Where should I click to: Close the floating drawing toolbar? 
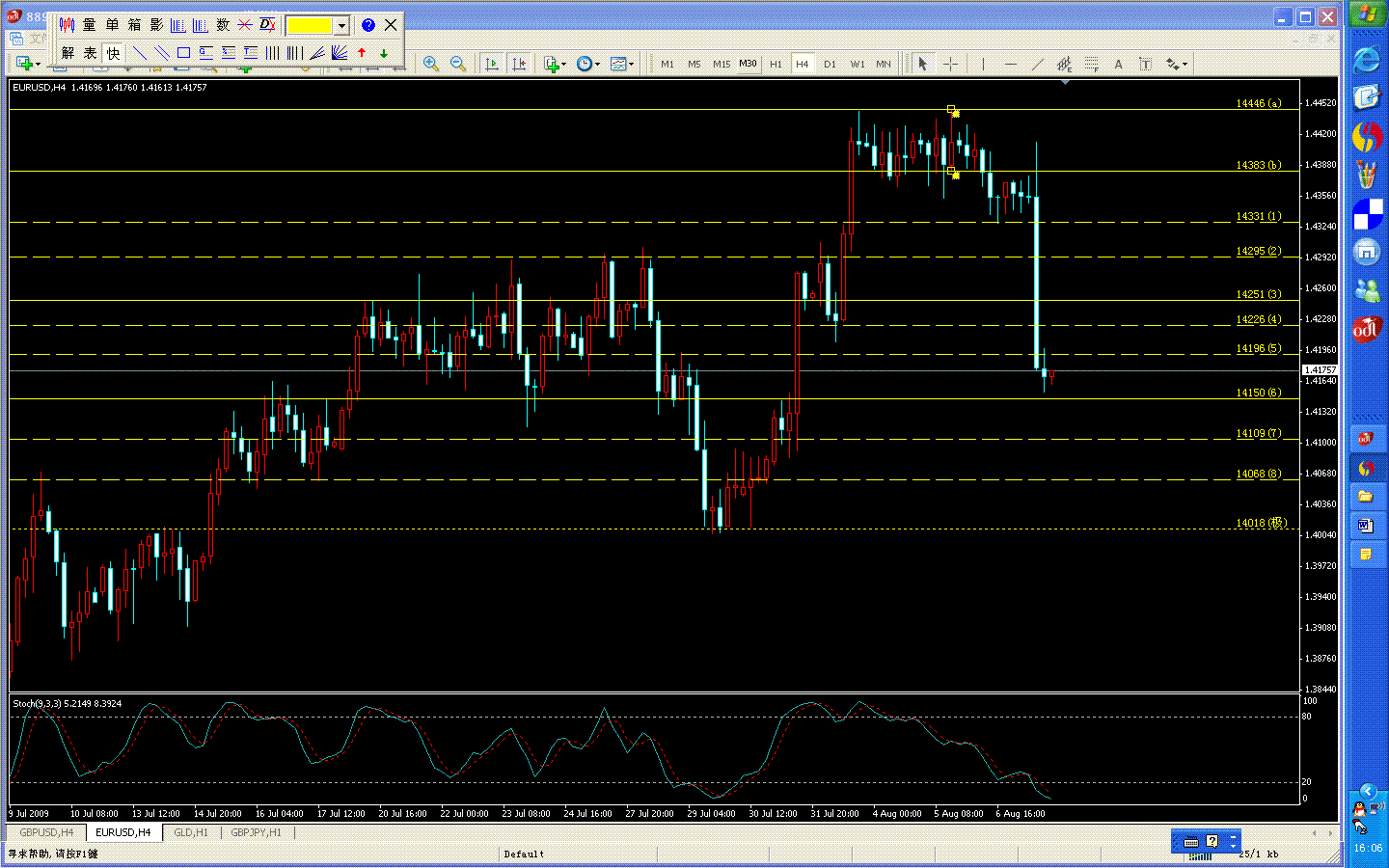click(x=391, y=25)
